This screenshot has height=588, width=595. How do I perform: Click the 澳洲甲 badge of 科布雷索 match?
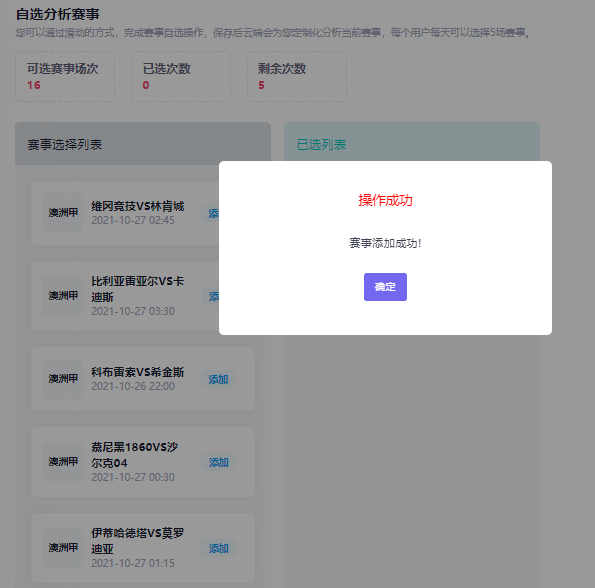[x=63, y=379]
